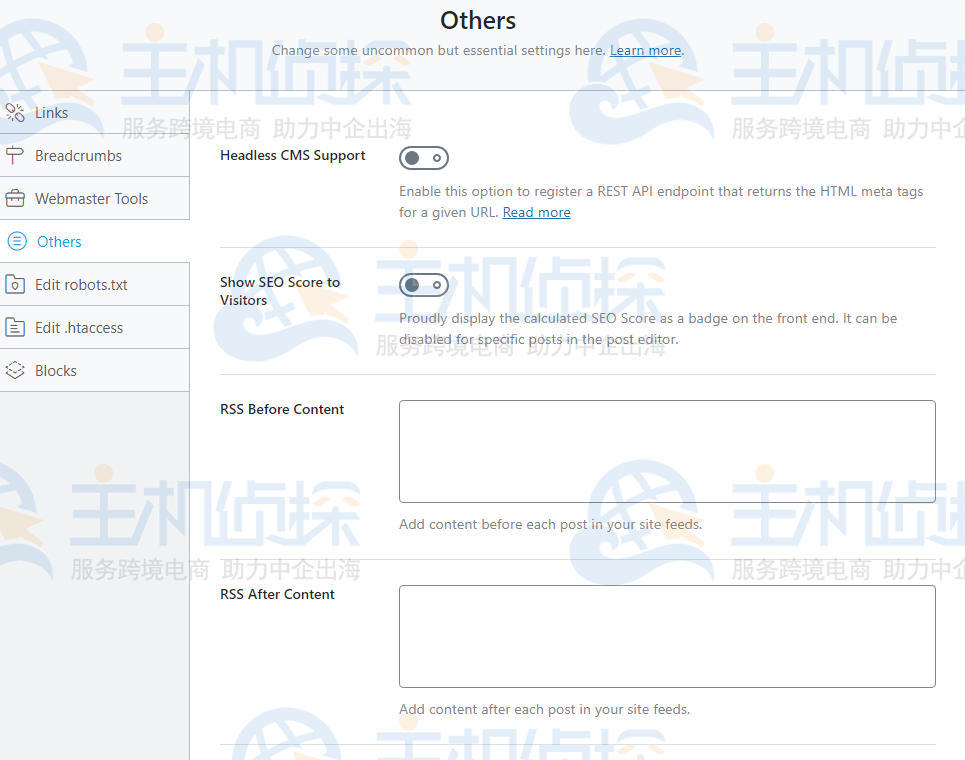Open the "Read more" link under Headless CMS
This screenshot has height=760, width=965.
536,212
